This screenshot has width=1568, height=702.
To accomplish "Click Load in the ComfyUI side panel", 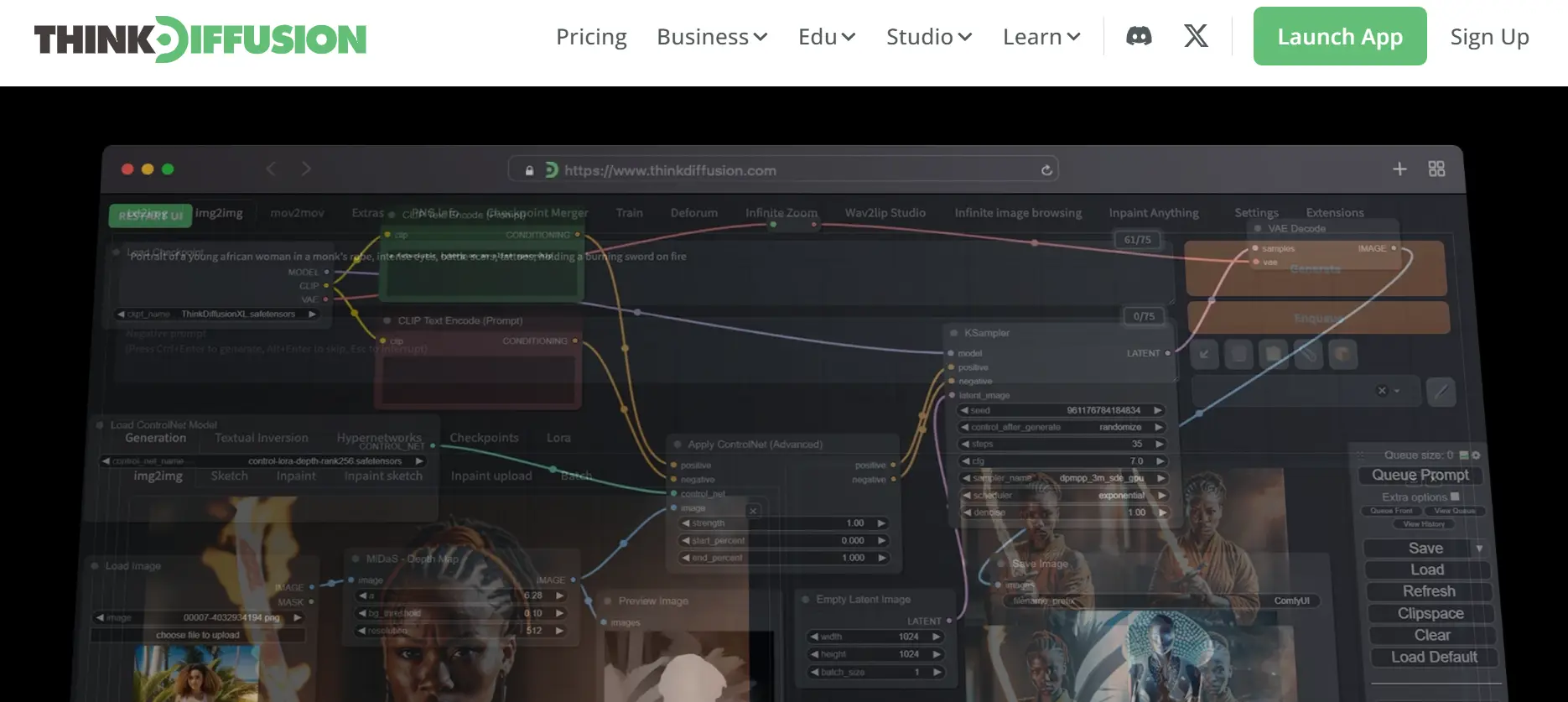I will pyautogui.click(x=1427, y=570).
